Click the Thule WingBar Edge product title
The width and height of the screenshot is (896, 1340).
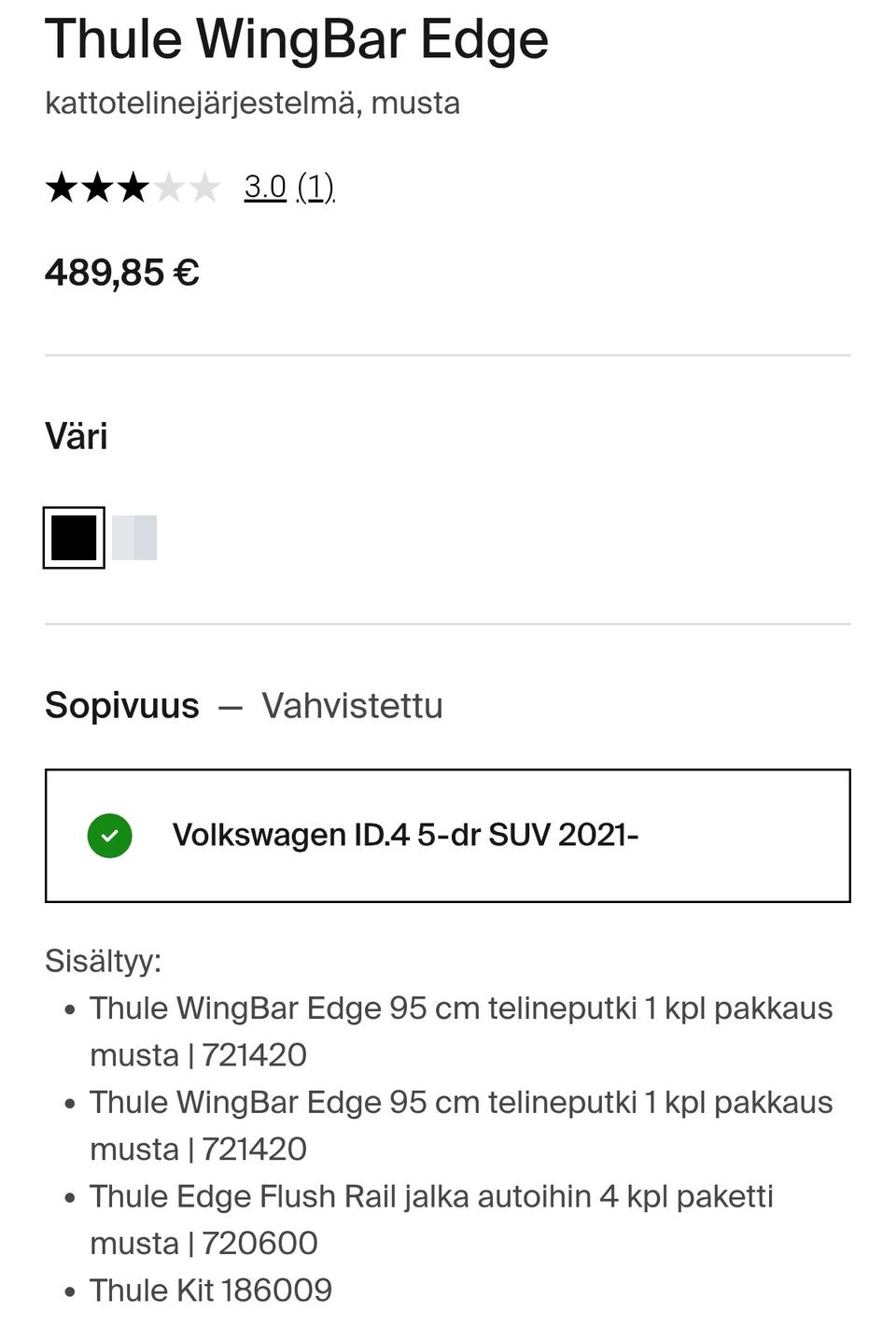tap(297, 39)
